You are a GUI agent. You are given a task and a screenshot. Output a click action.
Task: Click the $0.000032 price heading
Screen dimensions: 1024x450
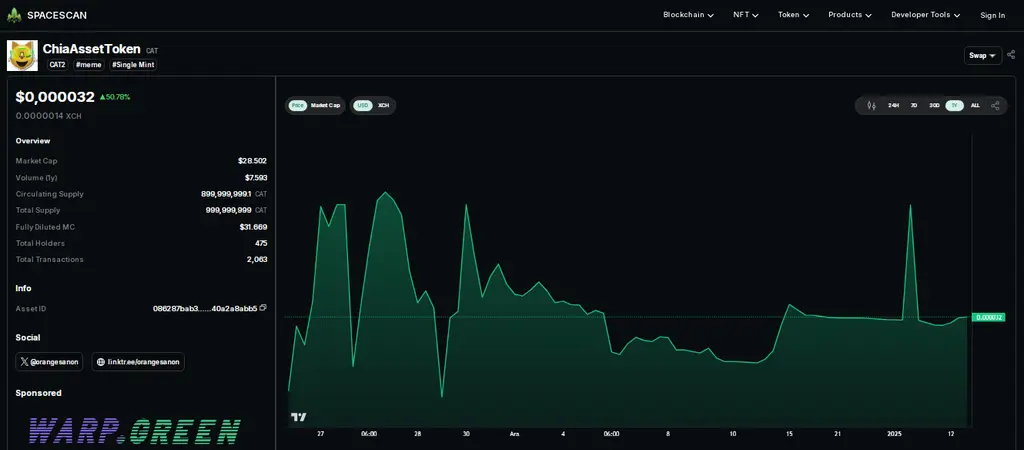[x=55, y=97]
